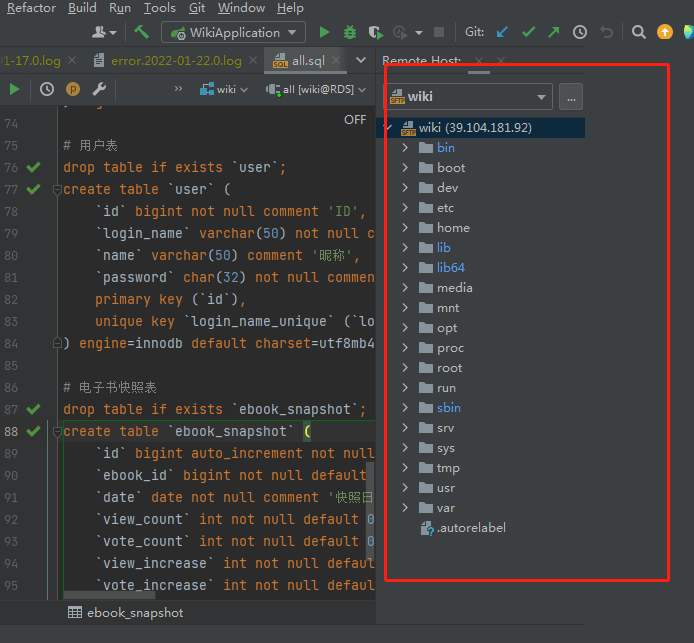Push commits with Git green arrow
Screen dimensions: 694x643
(x=553, y=32)
